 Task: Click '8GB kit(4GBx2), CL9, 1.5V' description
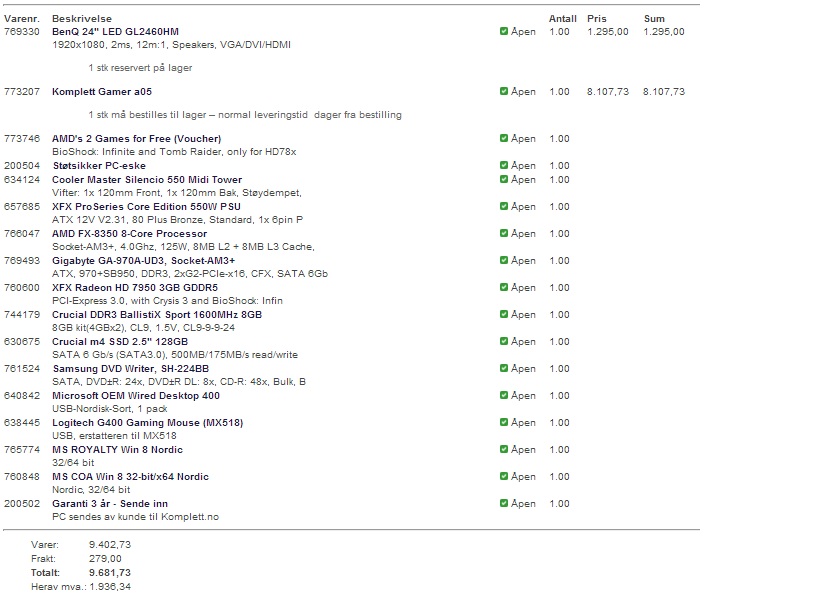pos(143,327)
